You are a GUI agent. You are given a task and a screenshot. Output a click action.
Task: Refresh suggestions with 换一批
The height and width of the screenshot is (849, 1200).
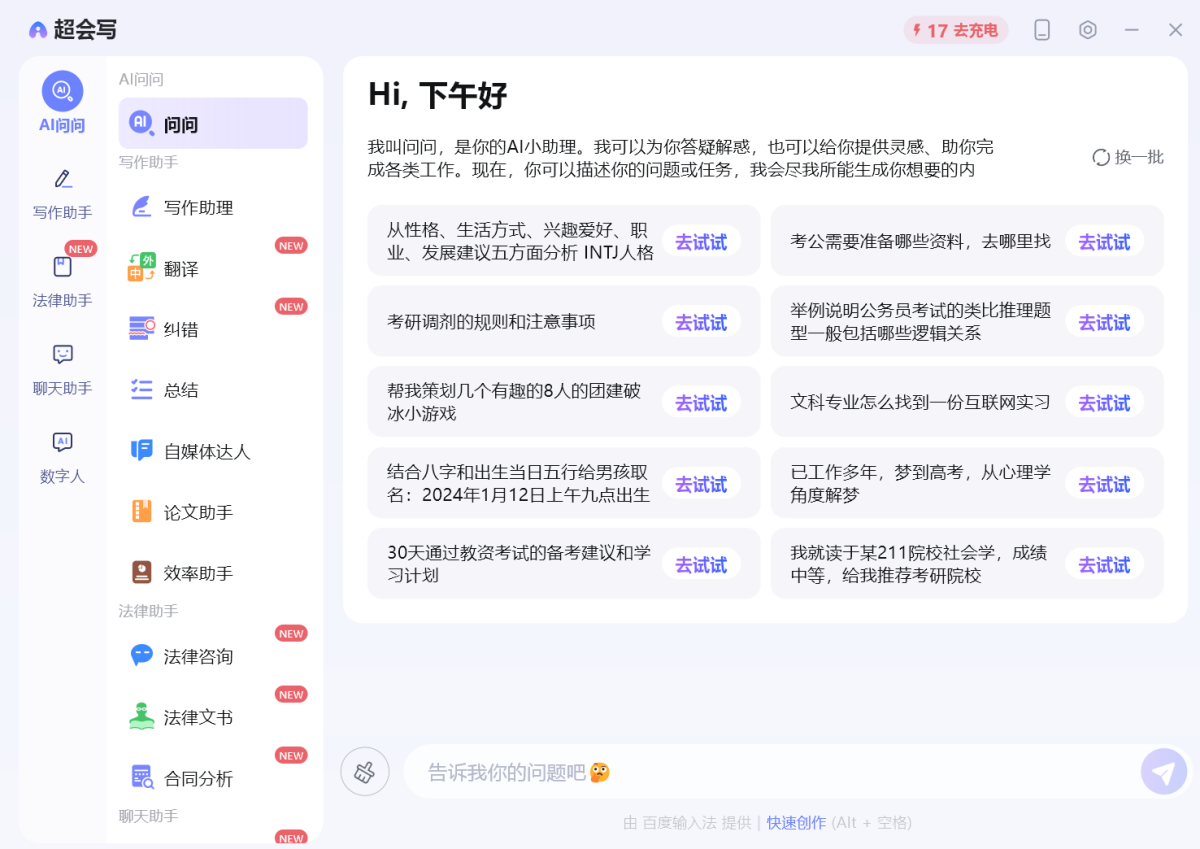1127,157
